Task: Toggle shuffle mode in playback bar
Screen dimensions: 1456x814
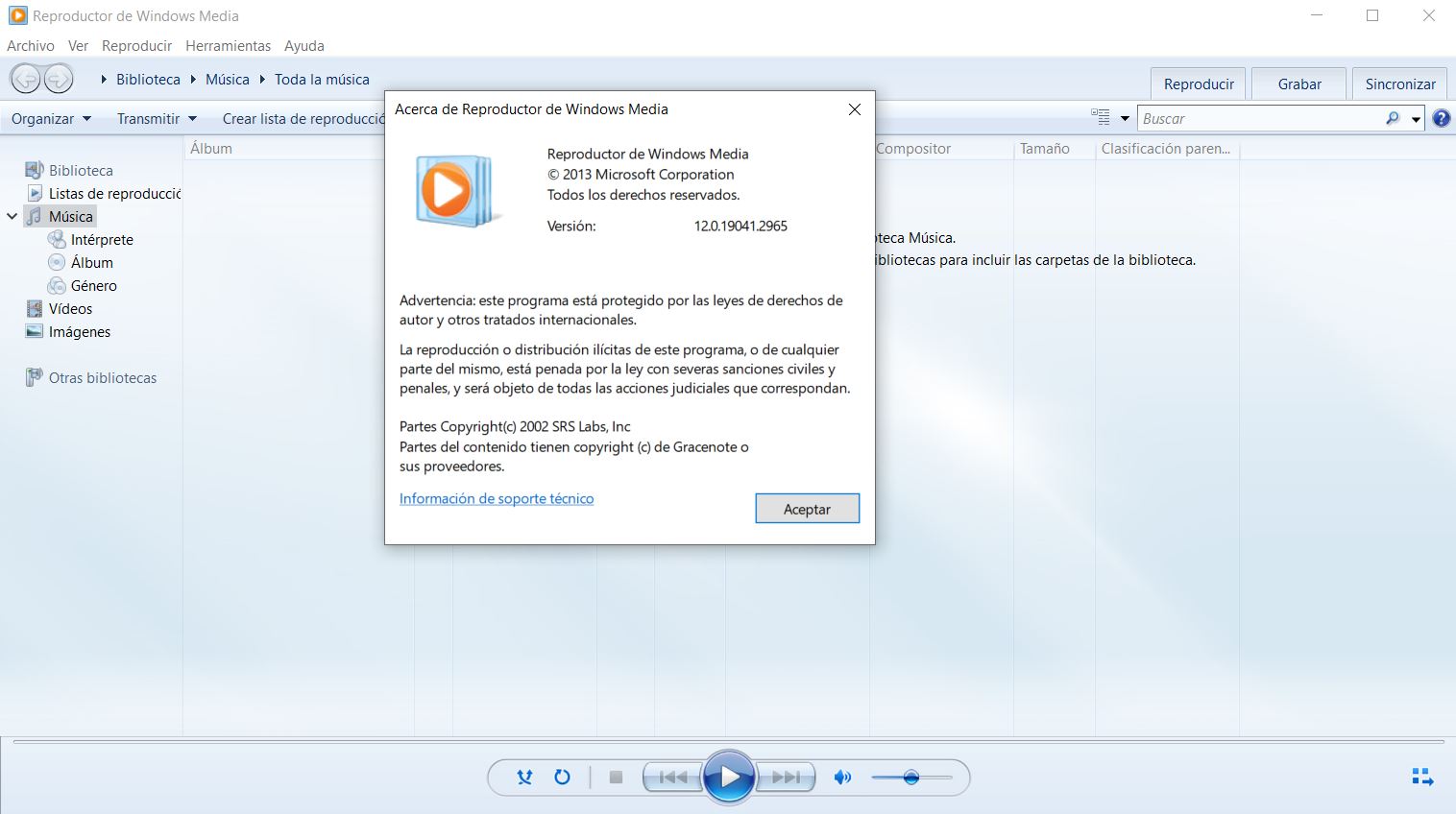Action: (524, 778)
